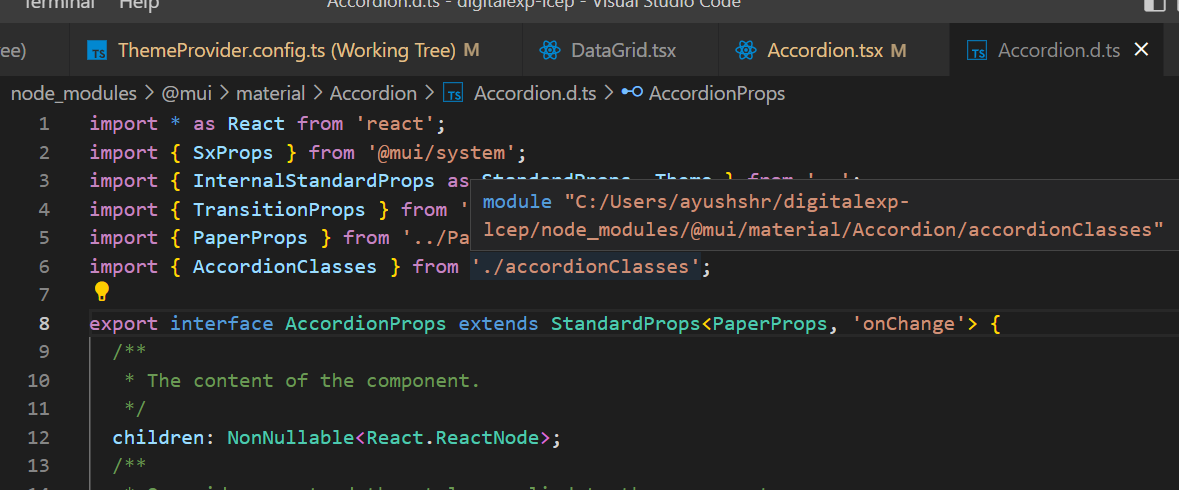Open the Help menu
The width and height of the screenshot is (1179, 490).
coord(139,5)
